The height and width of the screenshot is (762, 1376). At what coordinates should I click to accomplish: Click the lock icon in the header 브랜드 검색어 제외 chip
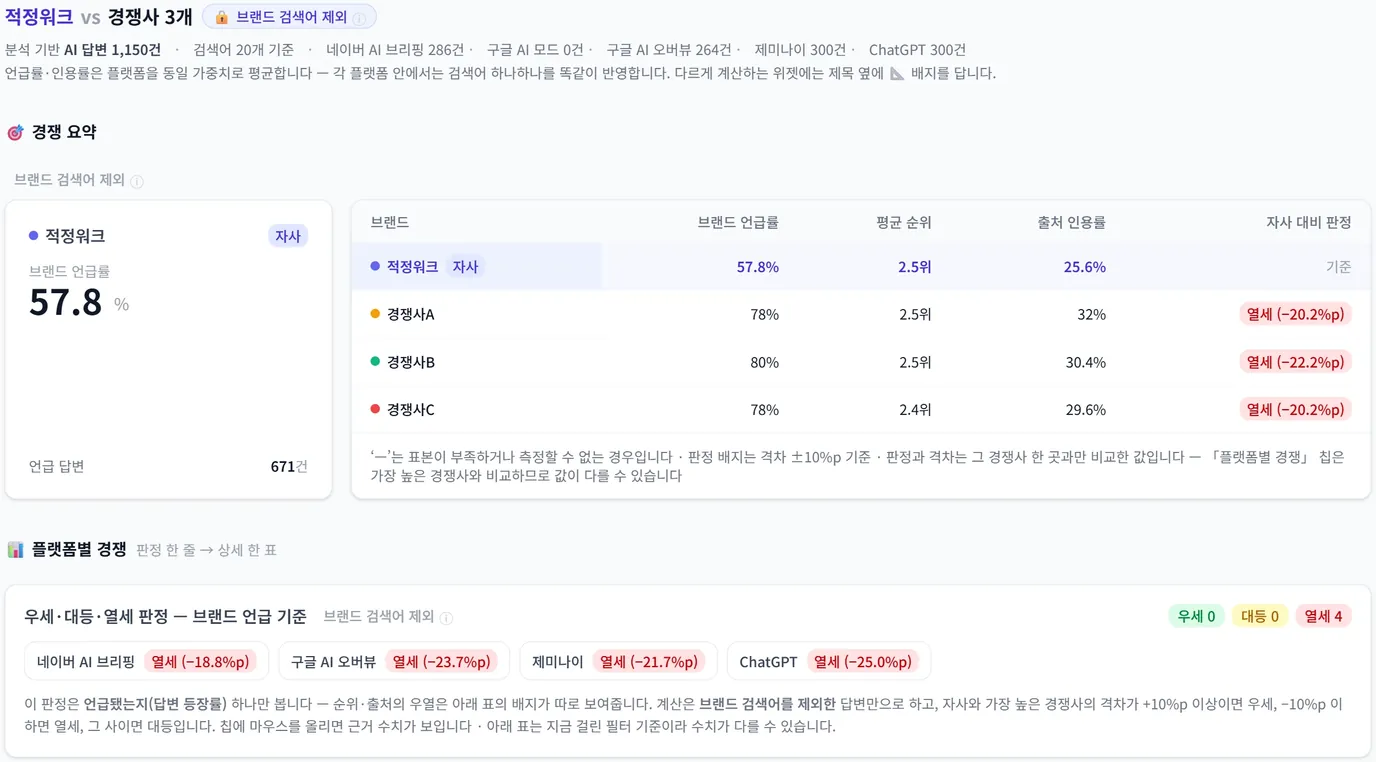[222, 17]
